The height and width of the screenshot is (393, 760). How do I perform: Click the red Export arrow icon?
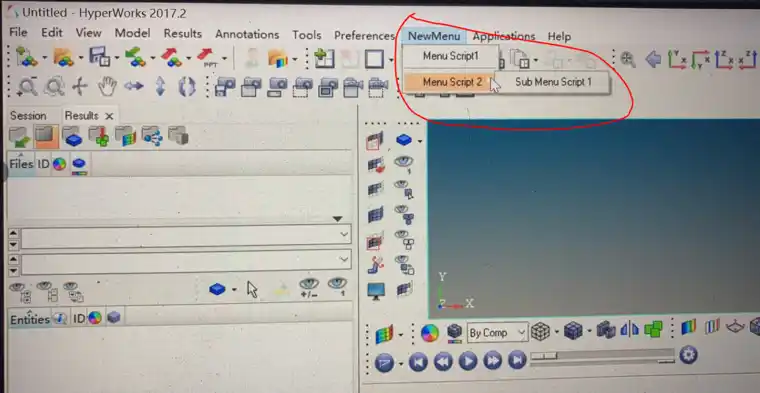click(171, 58)
